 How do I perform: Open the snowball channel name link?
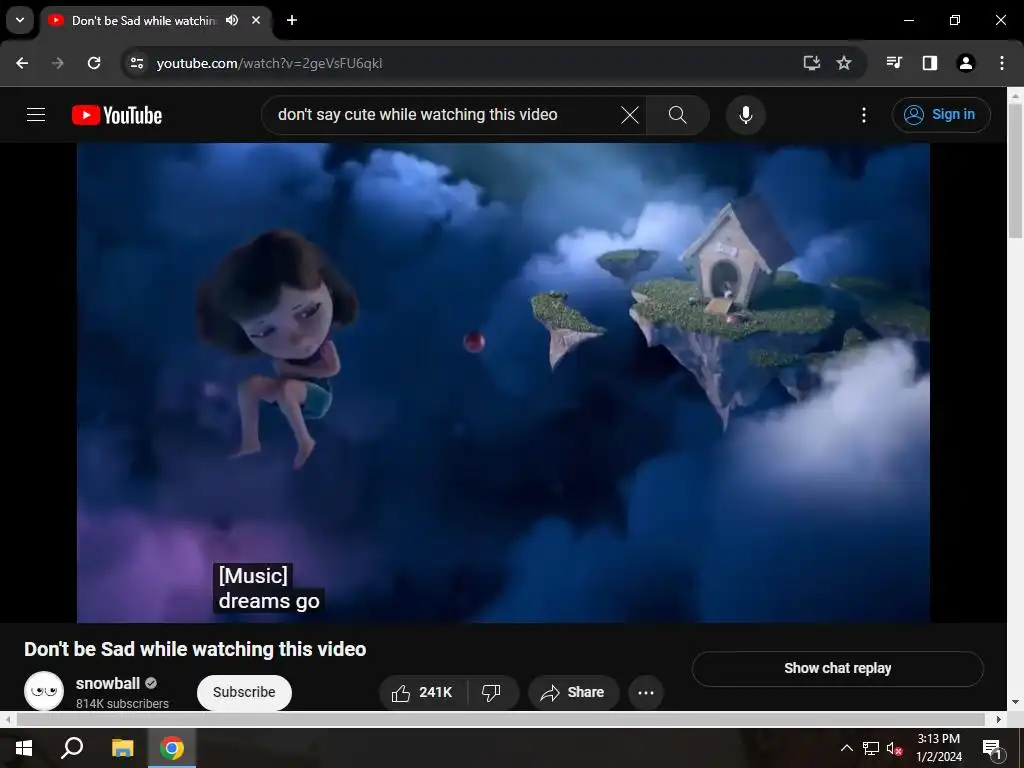tap(108, 683)
